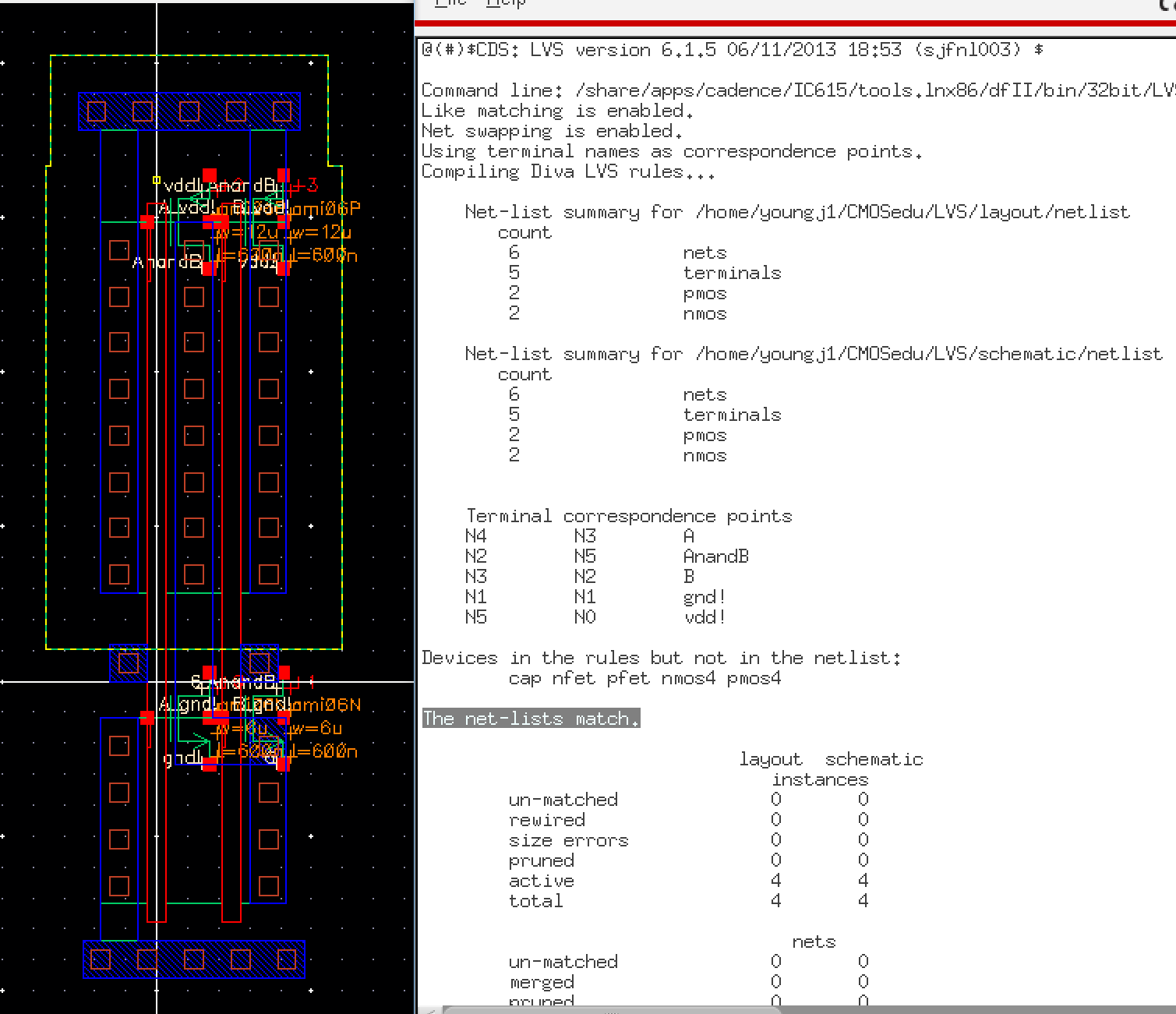Open the File menu in LVS window
The width and height of the screenshot is (1176, 1014).
(450, 4)
